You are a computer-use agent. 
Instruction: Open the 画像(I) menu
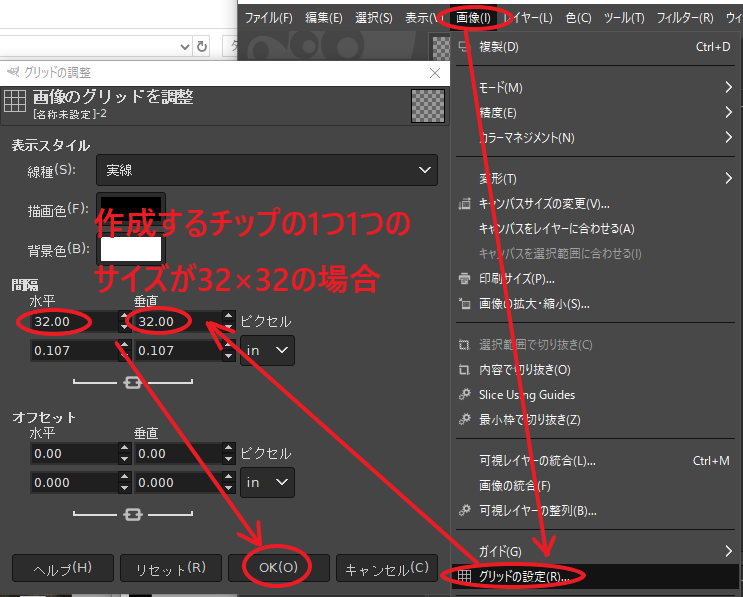click(473, 18)
